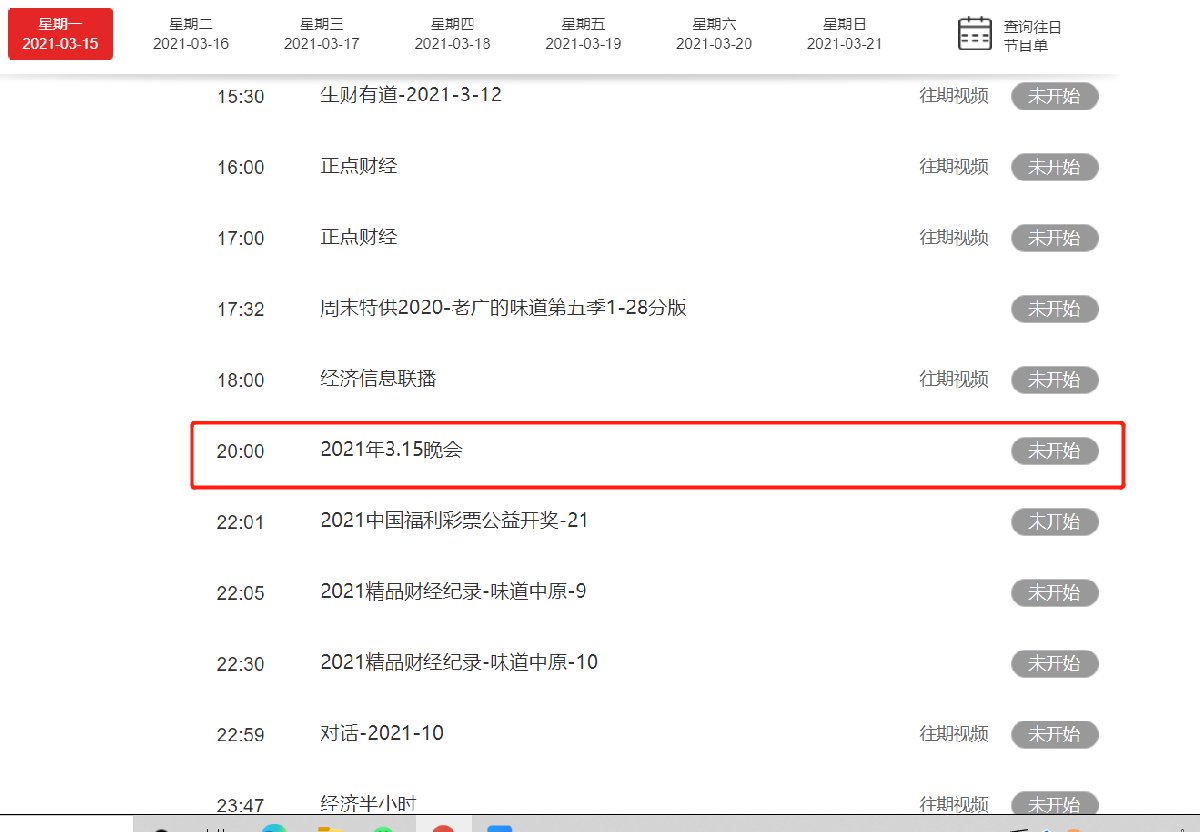Open 往期视频 for 16:00 正点财经
The width and height of the screenshot is (1200, 832).
pyautogui.click(x=953, y=167)
